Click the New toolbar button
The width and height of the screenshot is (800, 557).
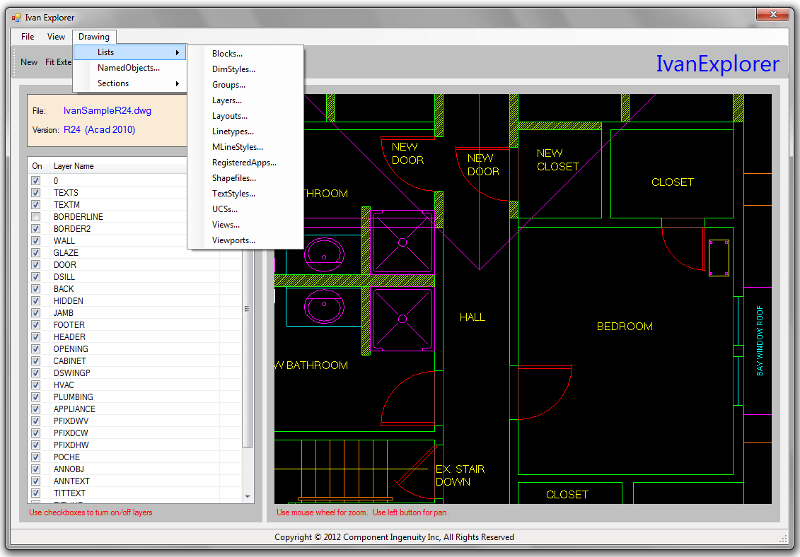point(29,62)
